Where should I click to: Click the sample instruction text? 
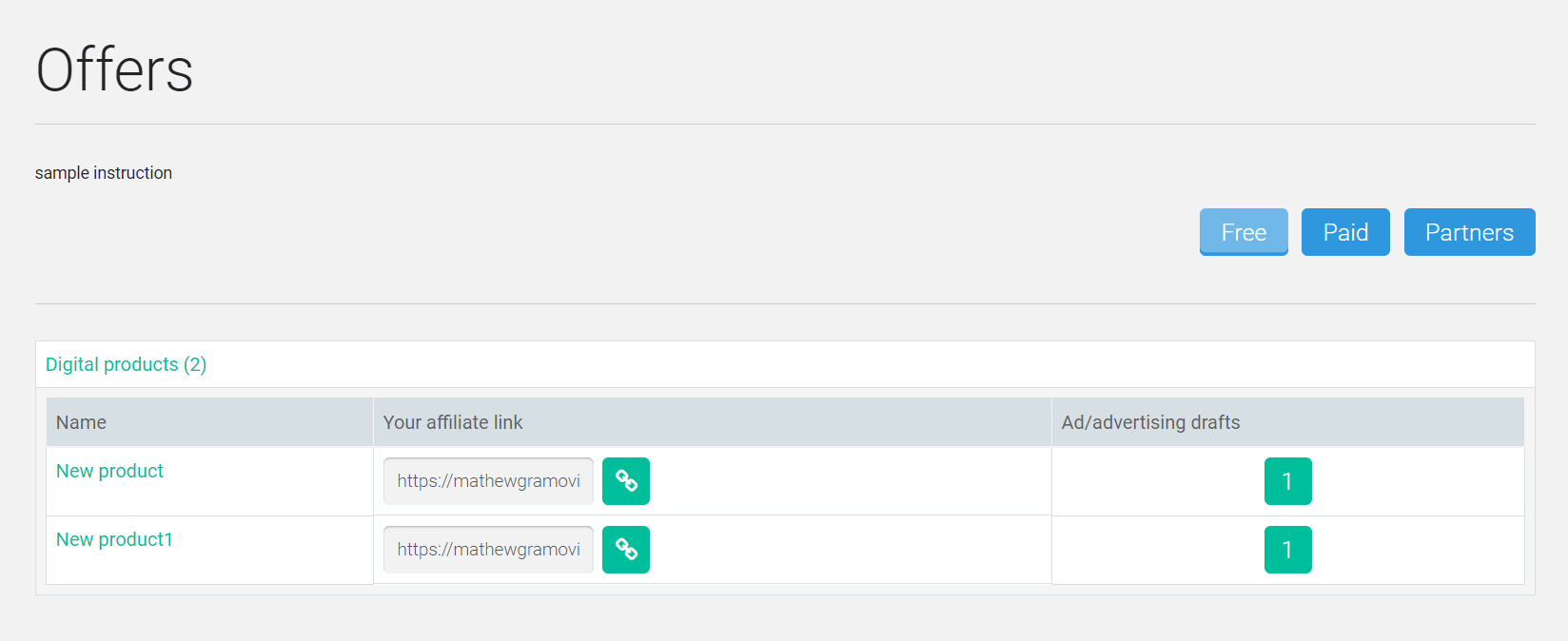click(104, 173)
